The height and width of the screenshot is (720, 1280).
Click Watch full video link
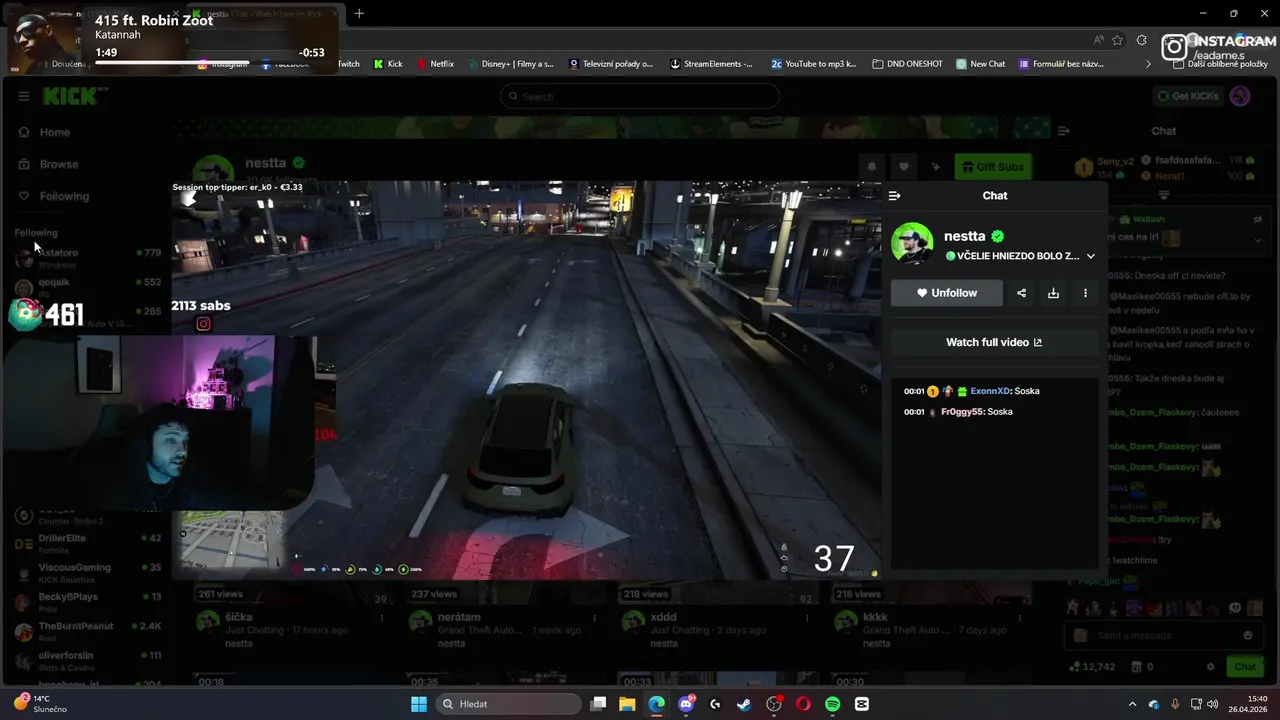pos(994,342)
